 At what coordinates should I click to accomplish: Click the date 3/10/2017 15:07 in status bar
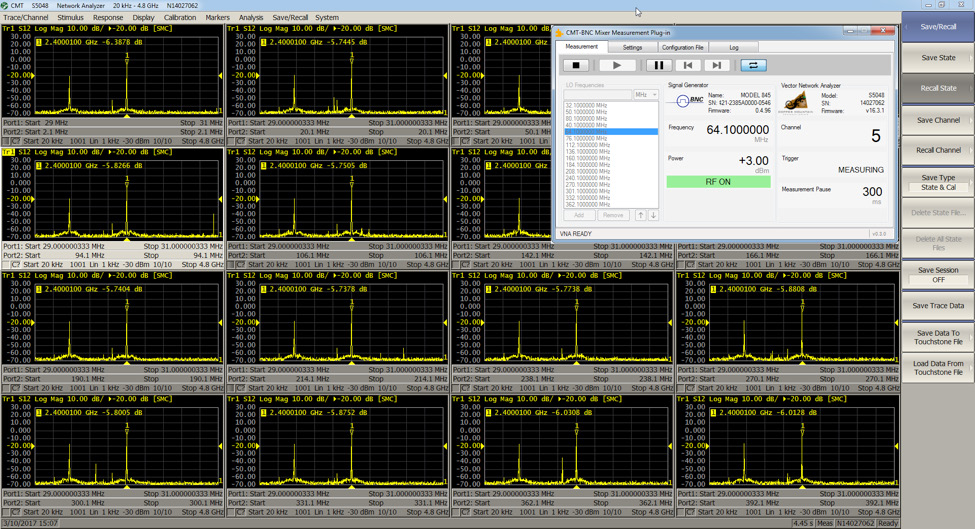pos(30,523)
